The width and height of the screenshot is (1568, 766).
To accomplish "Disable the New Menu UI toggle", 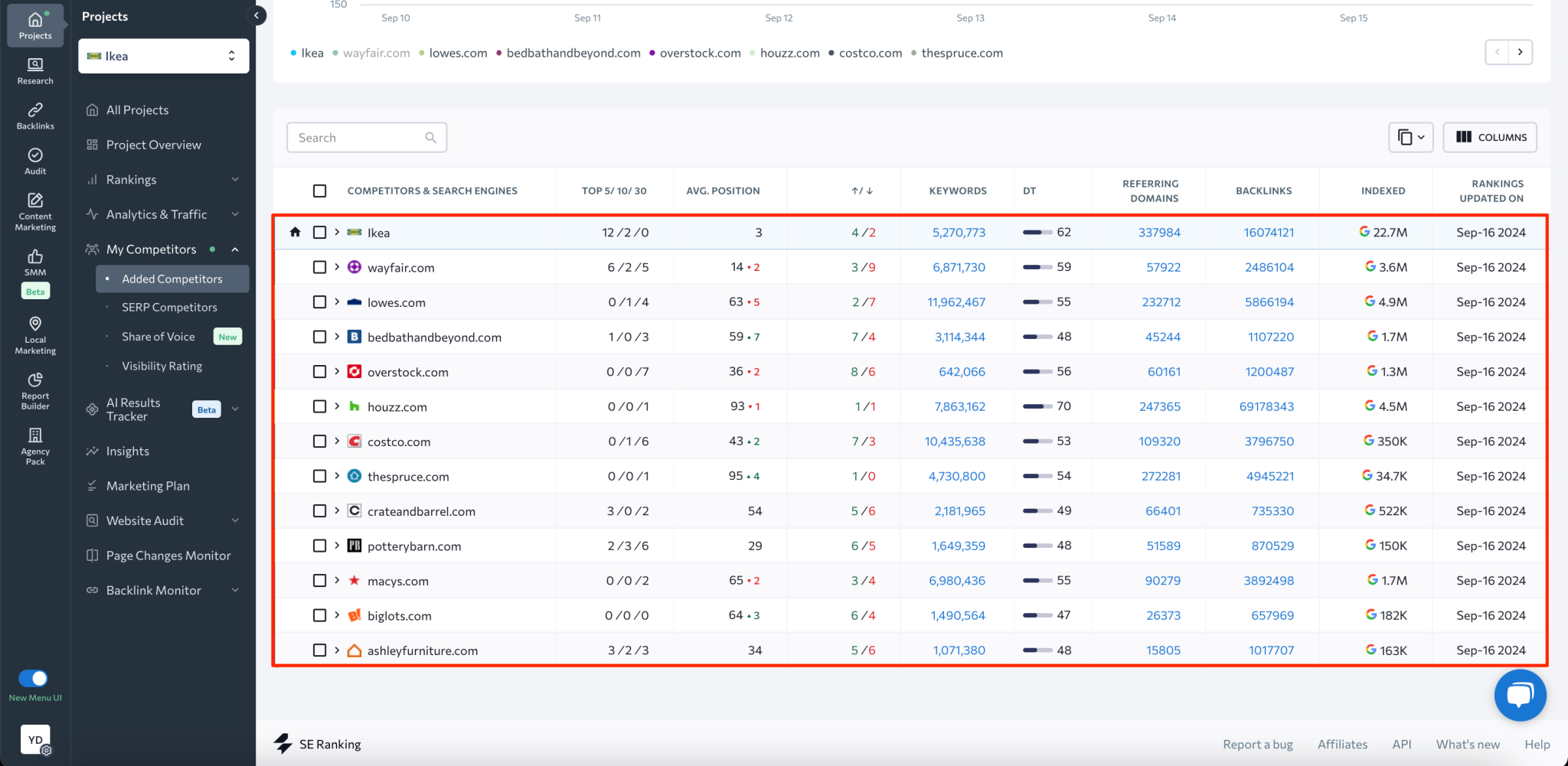I will [34, 678].
